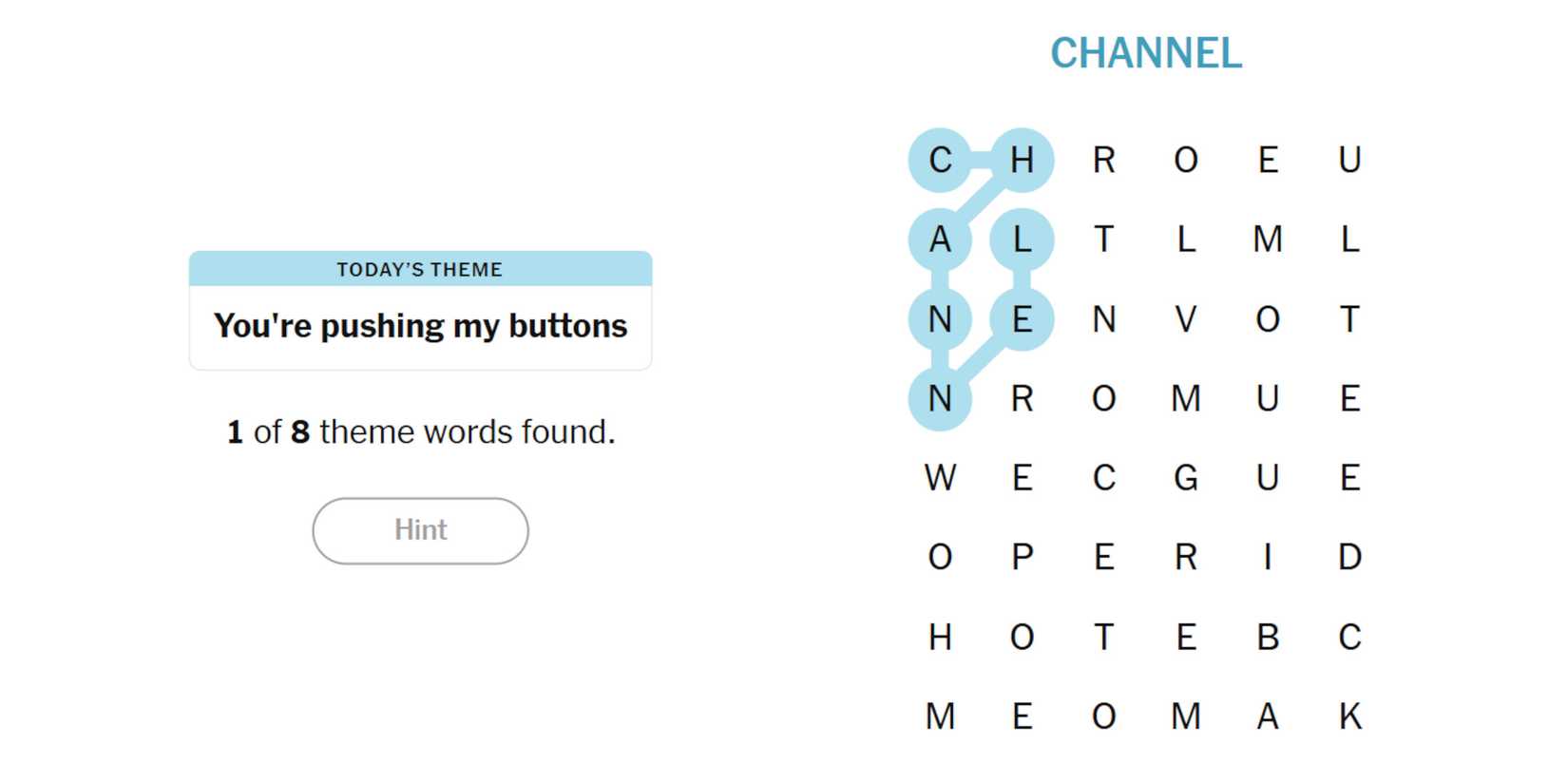
Task: Click the "You're pushing my buttons" theme text
Action: 420,326
